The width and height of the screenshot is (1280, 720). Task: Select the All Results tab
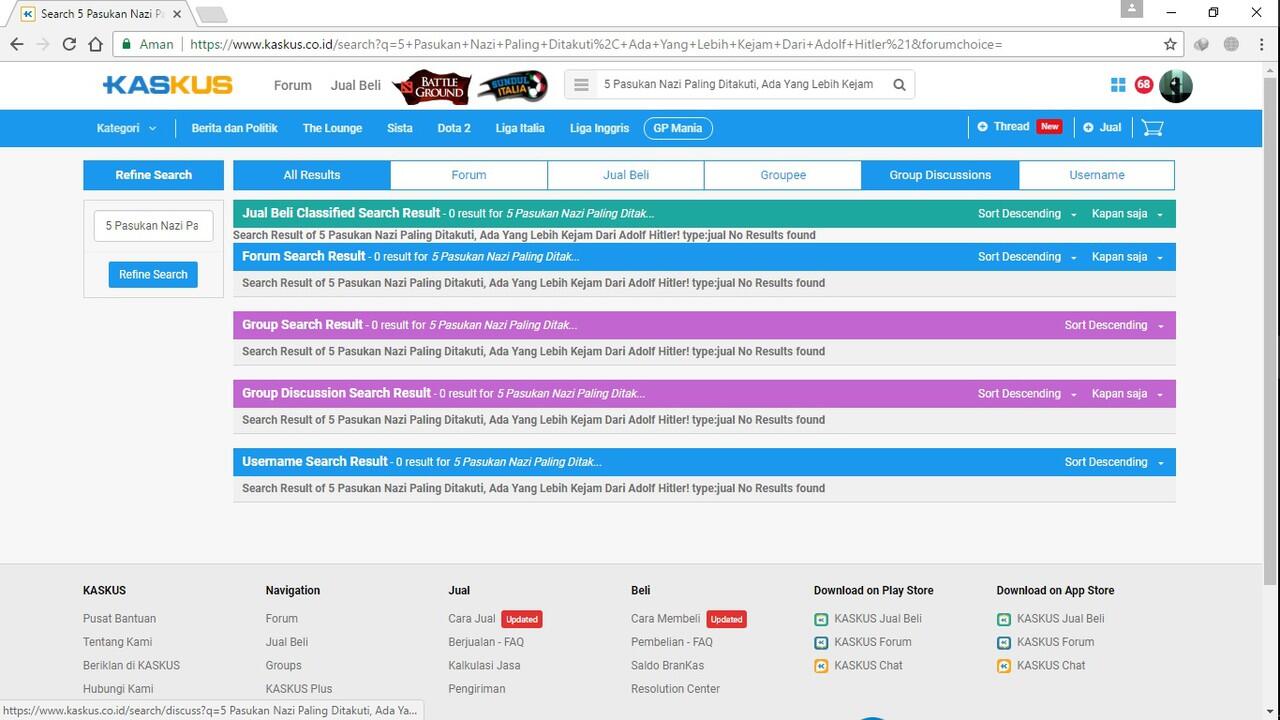click(312, 175)
